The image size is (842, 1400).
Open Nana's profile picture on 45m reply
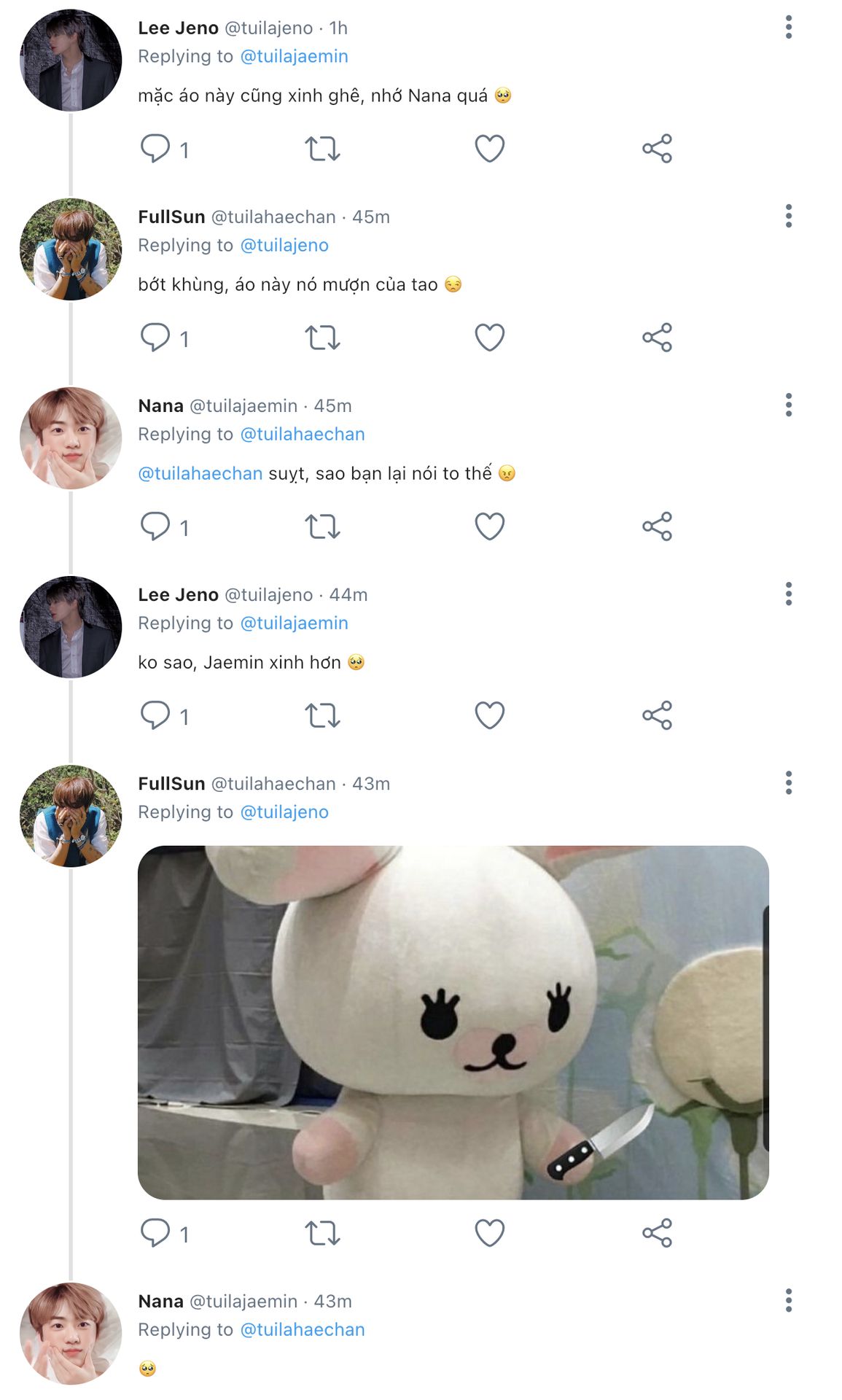71,437
